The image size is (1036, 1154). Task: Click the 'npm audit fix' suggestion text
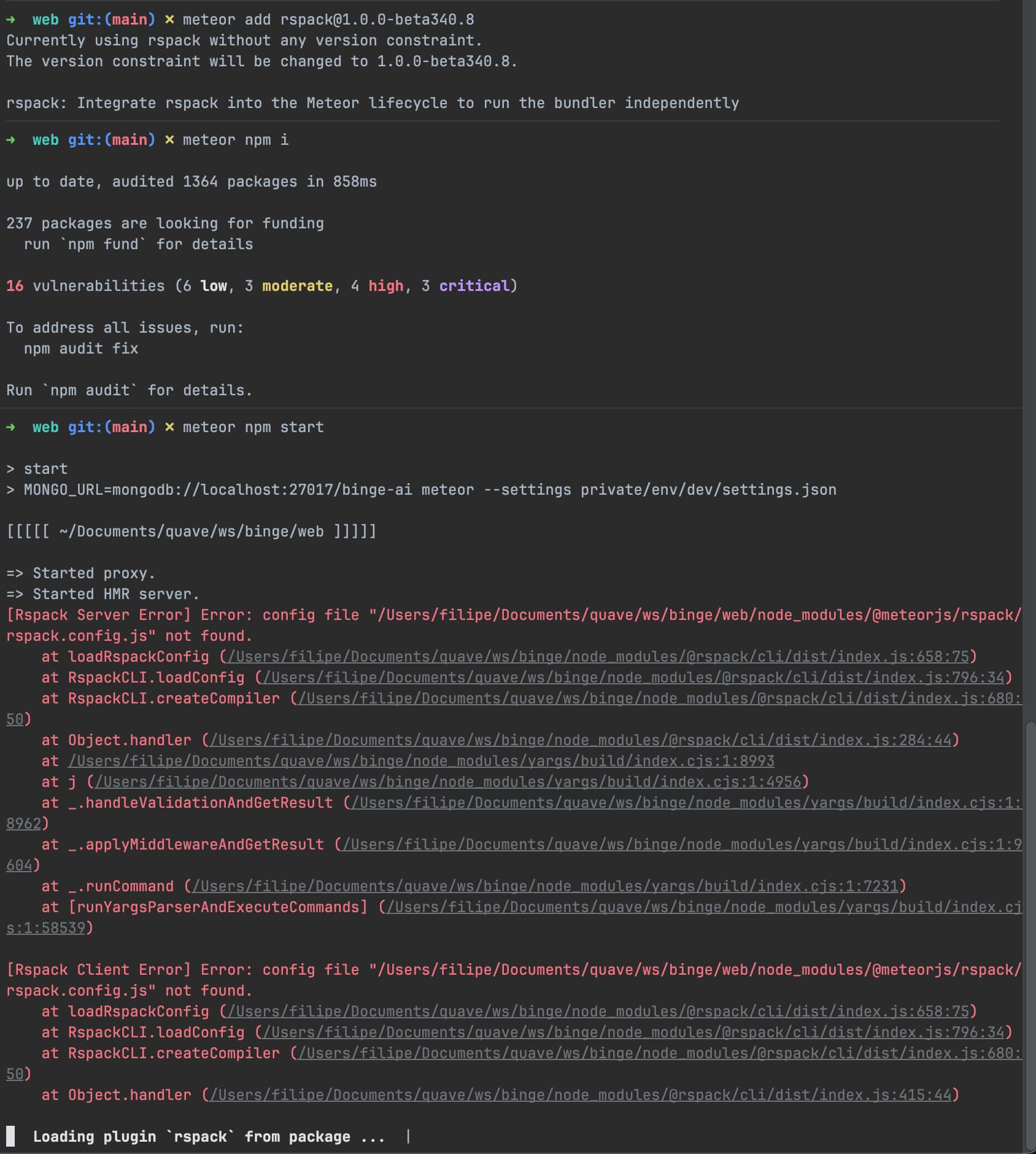(x=81, y=349)
